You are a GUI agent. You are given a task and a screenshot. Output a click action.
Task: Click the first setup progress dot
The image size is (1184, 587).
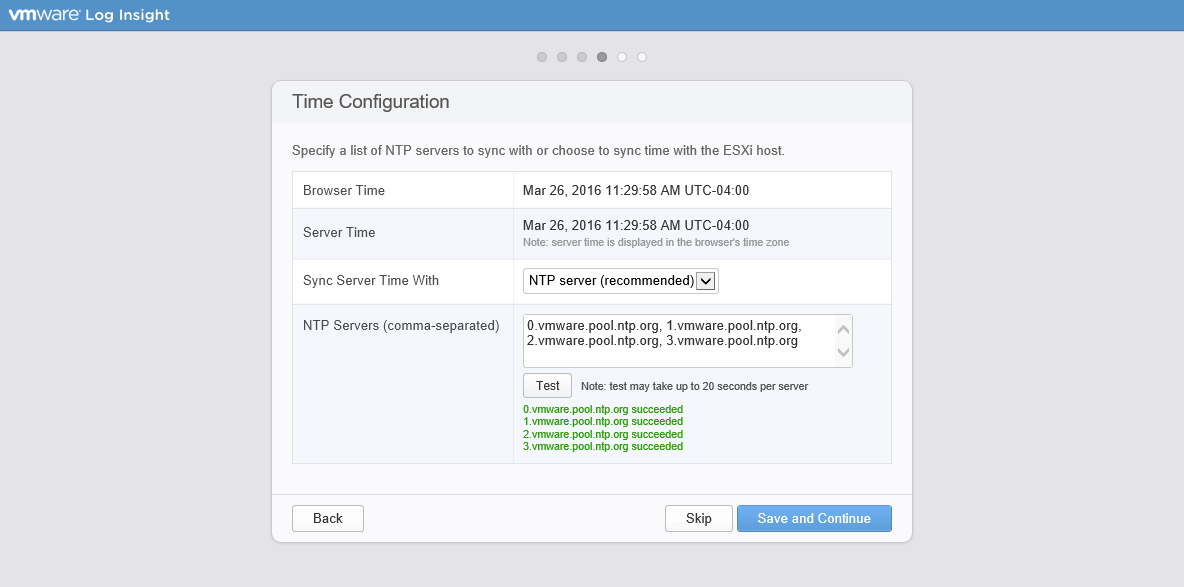click(542, 57)
